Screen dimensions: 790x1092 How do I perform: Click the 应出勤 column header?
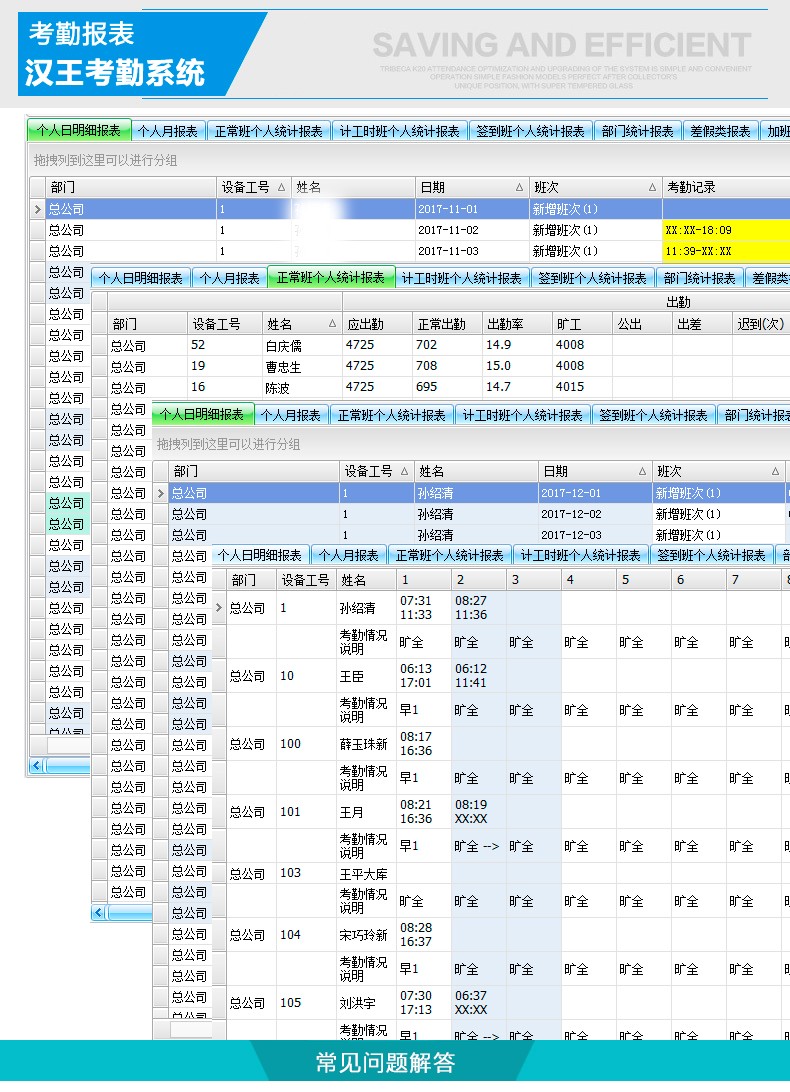point(376,324)
